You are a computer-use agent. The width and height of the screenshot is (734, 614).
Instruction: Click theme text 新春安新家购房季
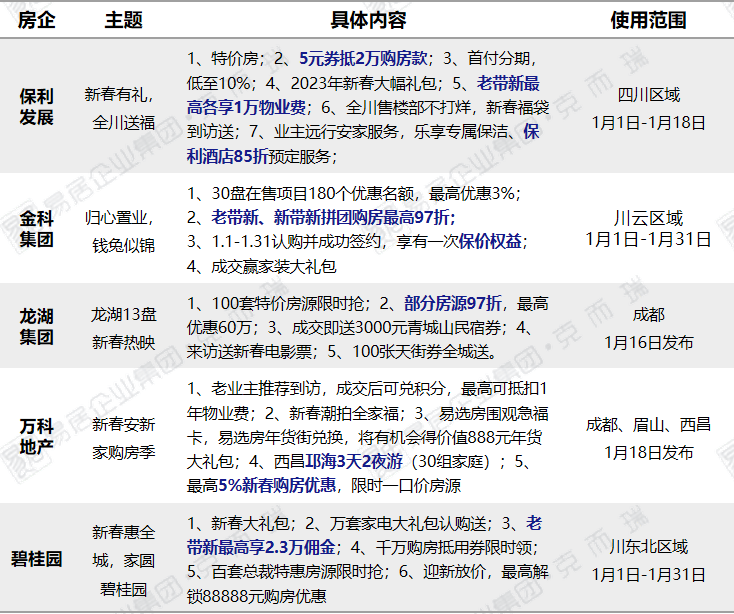pyautogui.click(x=124, y=439)
